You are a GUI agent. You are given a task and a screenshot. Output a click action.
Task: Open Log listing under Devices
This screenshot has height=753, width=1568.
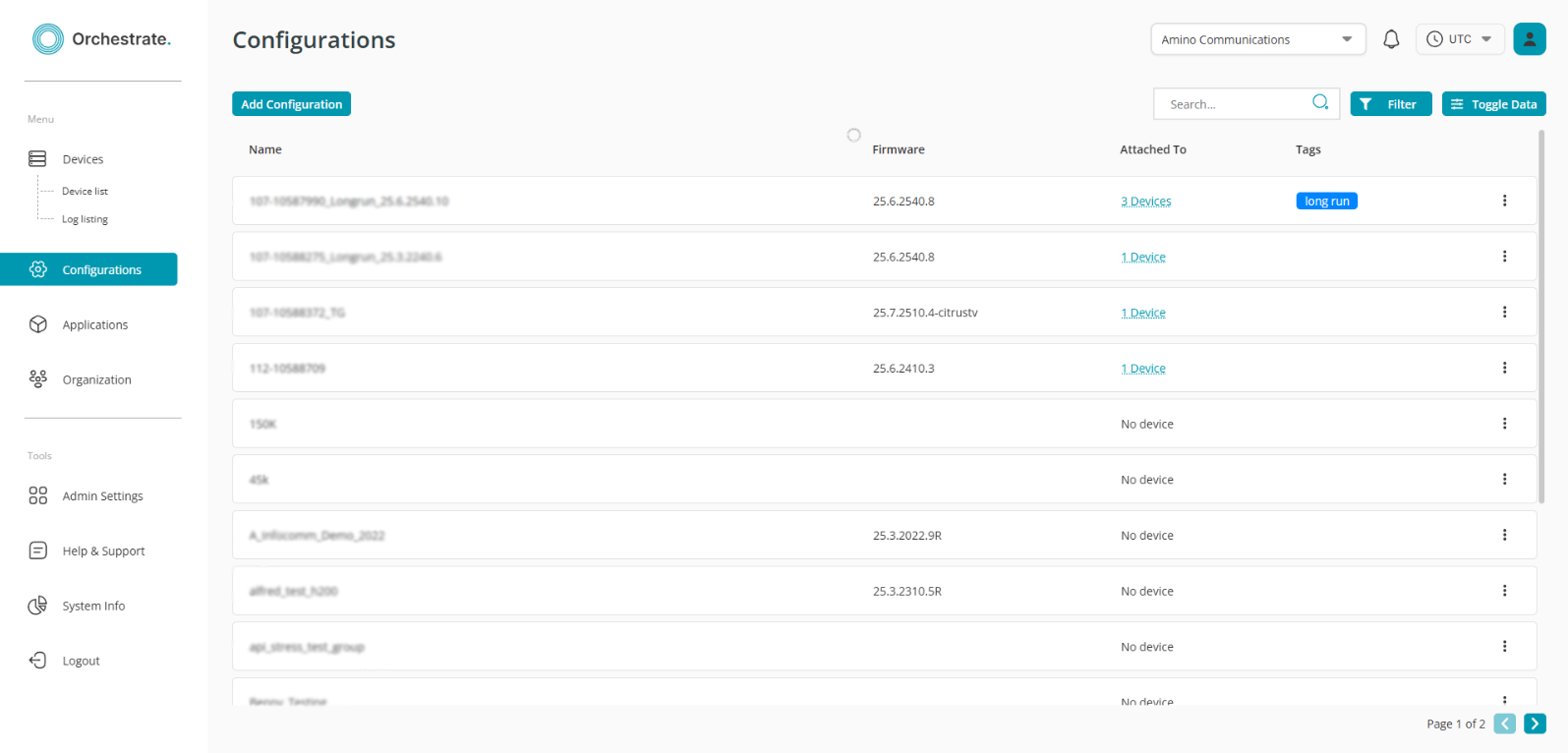(x=85, y=219)
